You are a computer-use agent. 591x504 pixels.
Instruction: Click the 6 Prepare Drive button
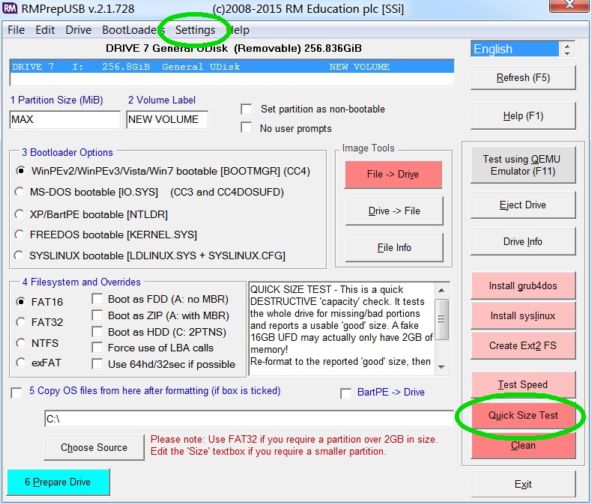pyautogui.click(x=58, y=482)
